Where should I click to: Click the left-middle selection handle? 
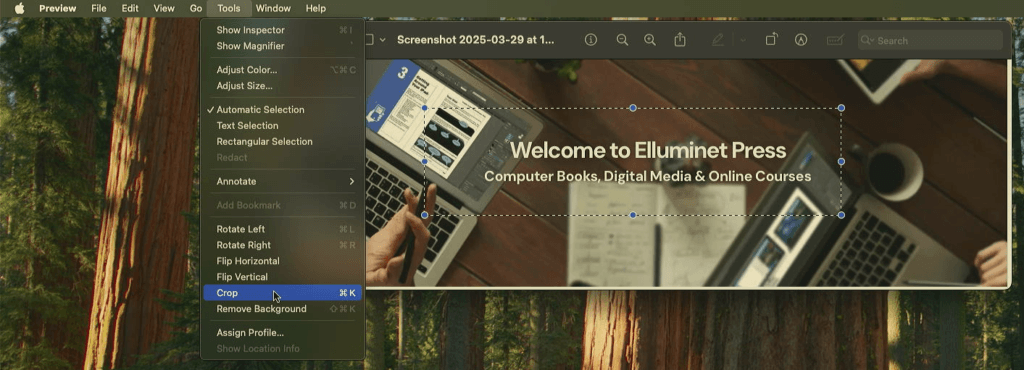pos(424,161)
